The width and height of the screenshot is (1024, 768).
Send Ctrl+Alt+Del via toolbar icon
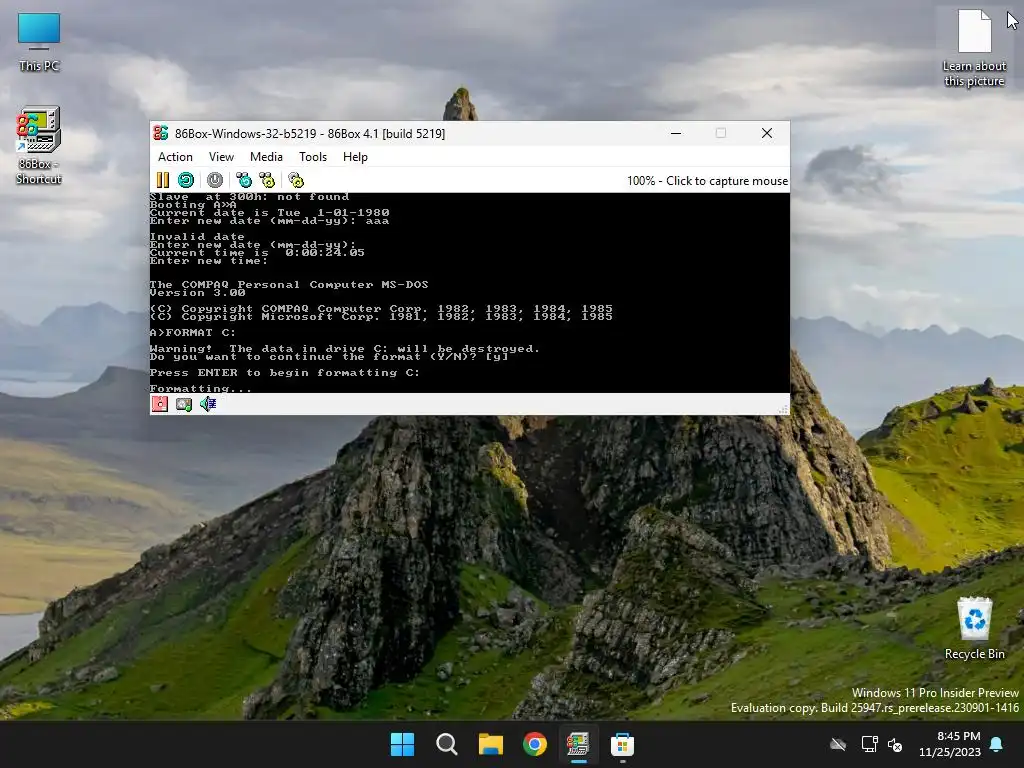point(244,180)
